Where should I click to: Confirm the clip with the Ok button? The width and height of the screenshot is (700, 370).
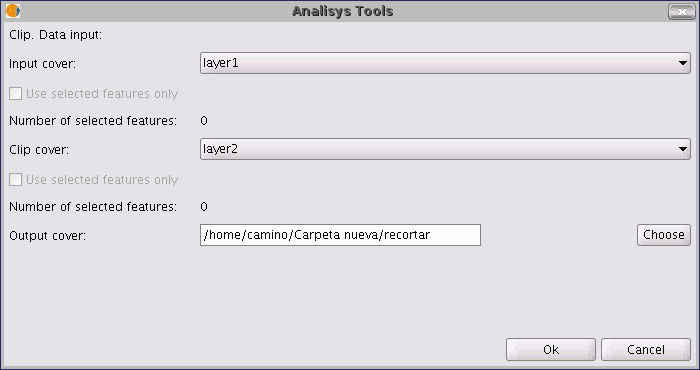point(551,349)
